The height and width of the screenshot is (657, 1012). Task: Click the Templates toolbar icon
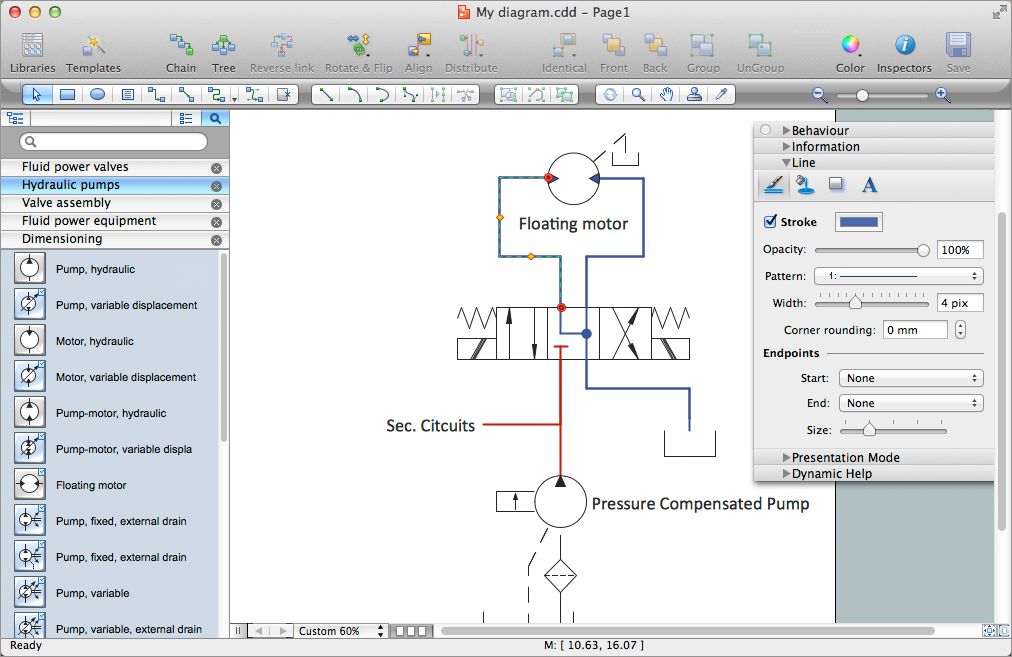tap(93, 52)
